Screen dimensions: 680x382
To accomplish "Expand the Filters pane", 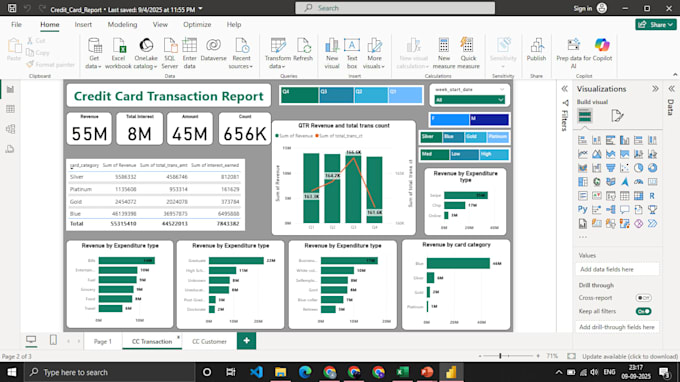I will [x=564, y=89].
